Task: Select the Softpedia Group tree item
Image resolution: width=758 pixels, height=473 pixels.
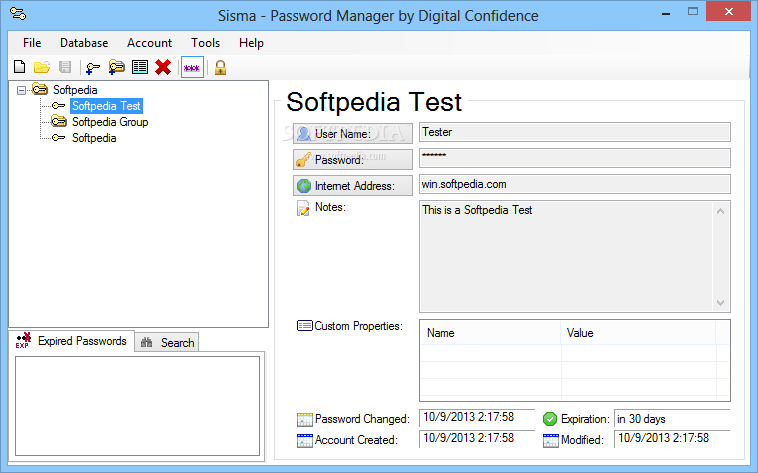Action: click(x=110, y=122)
